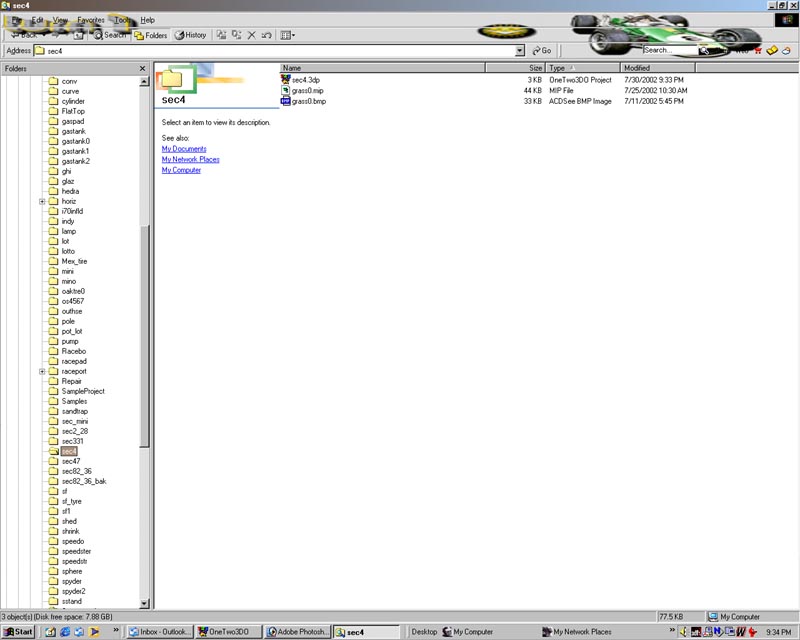Close the Folders pane with X

142,68
